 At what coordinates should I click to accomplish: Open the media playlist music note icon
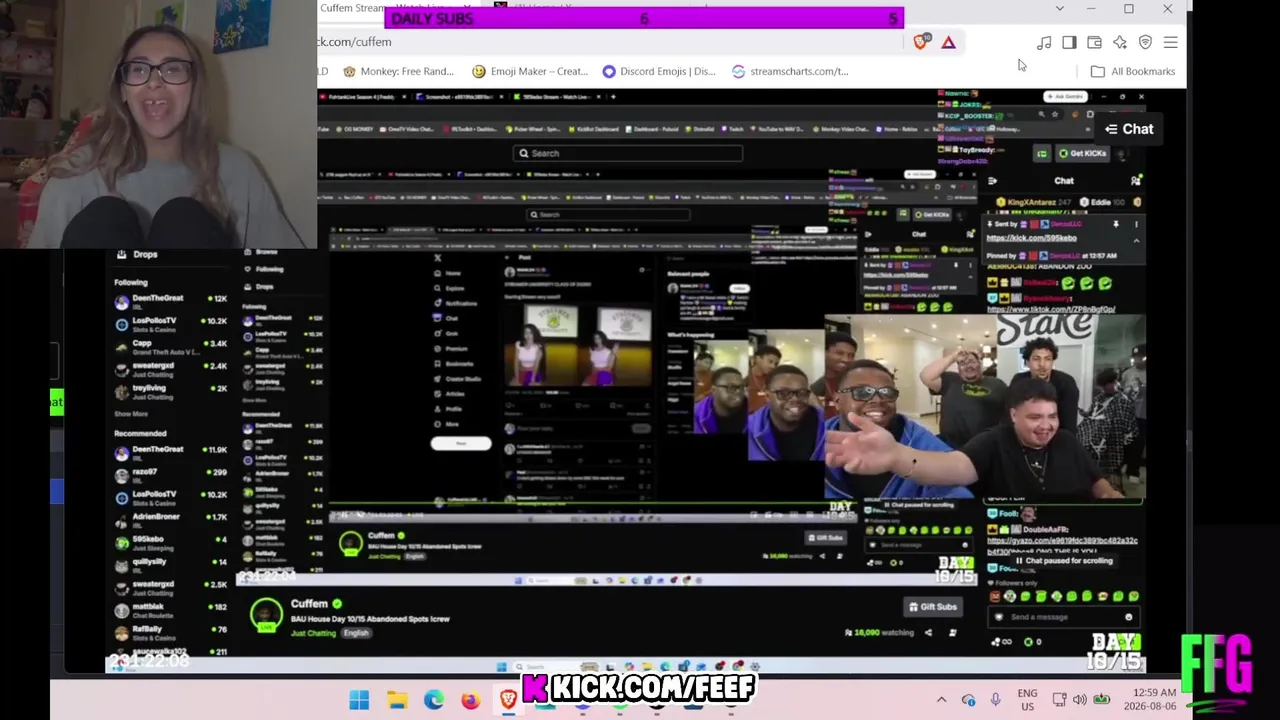click(1044, 43)
